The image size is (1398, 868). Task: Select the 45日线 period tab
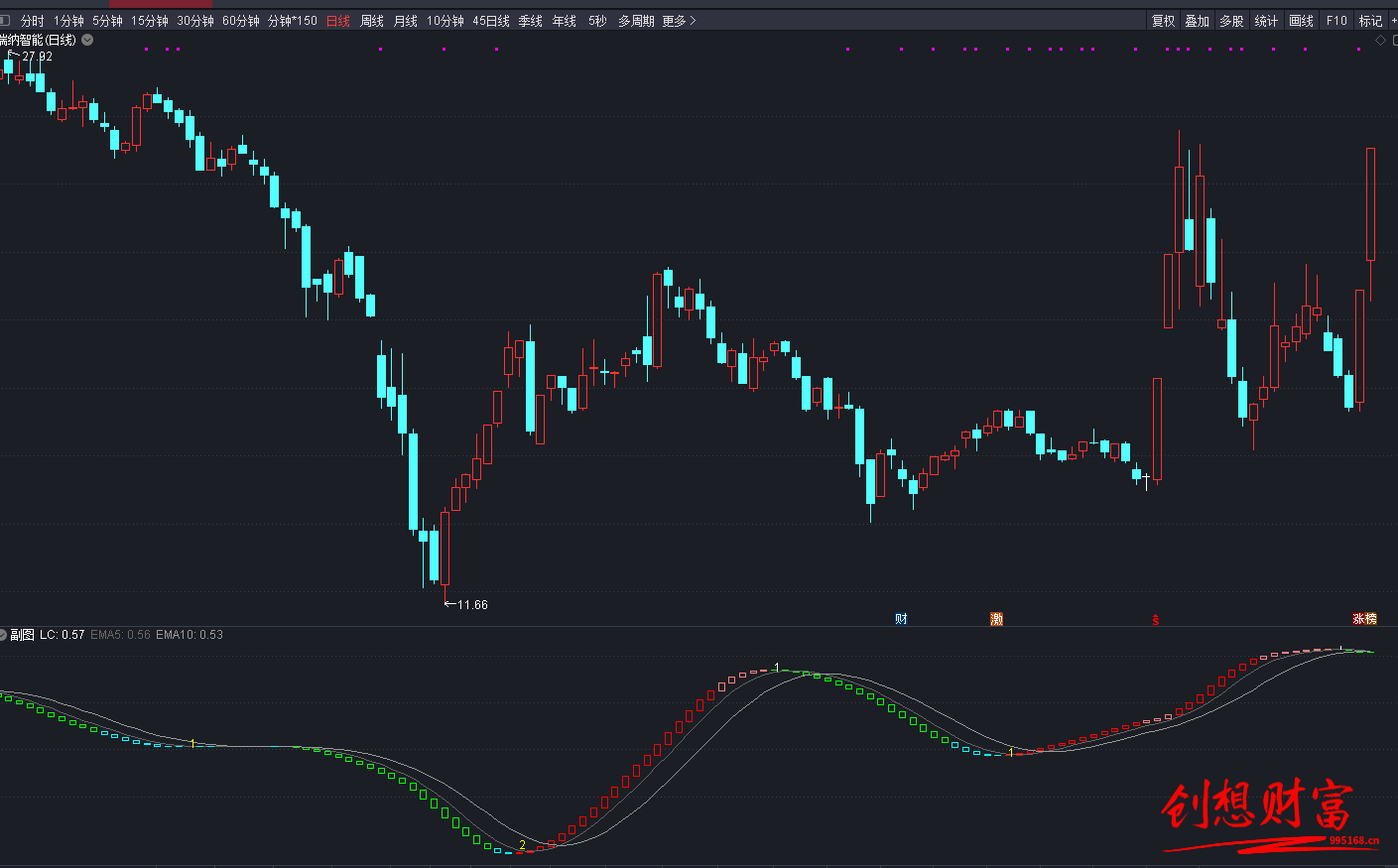click(491, 21)
